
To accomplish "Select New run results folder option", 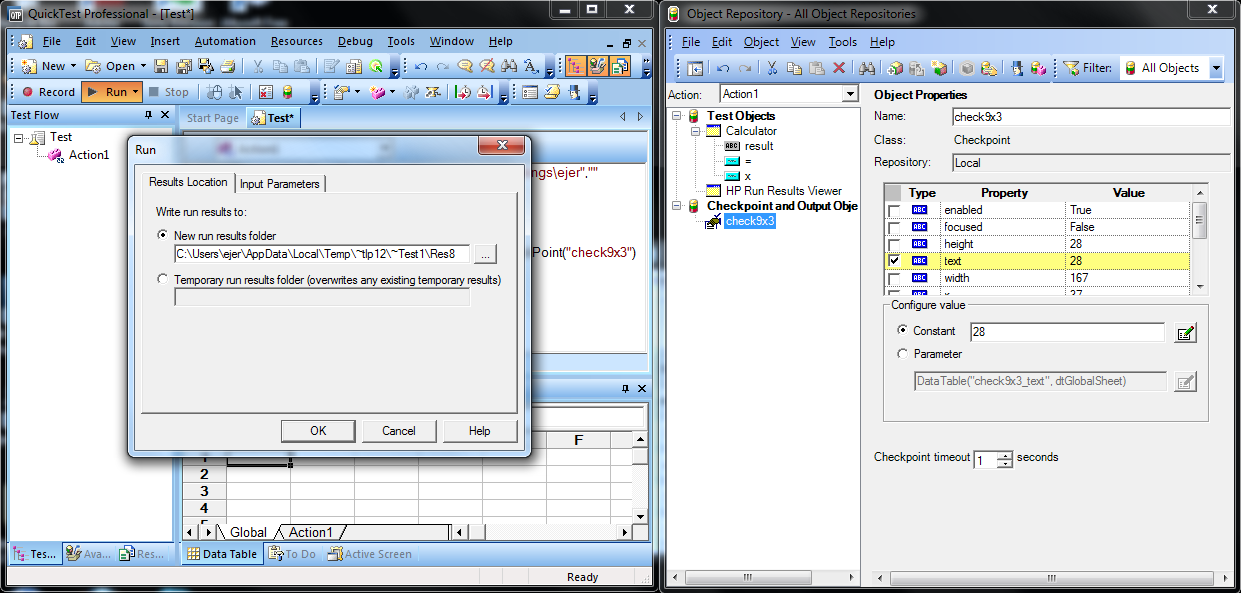I will (x=163, y=235).
